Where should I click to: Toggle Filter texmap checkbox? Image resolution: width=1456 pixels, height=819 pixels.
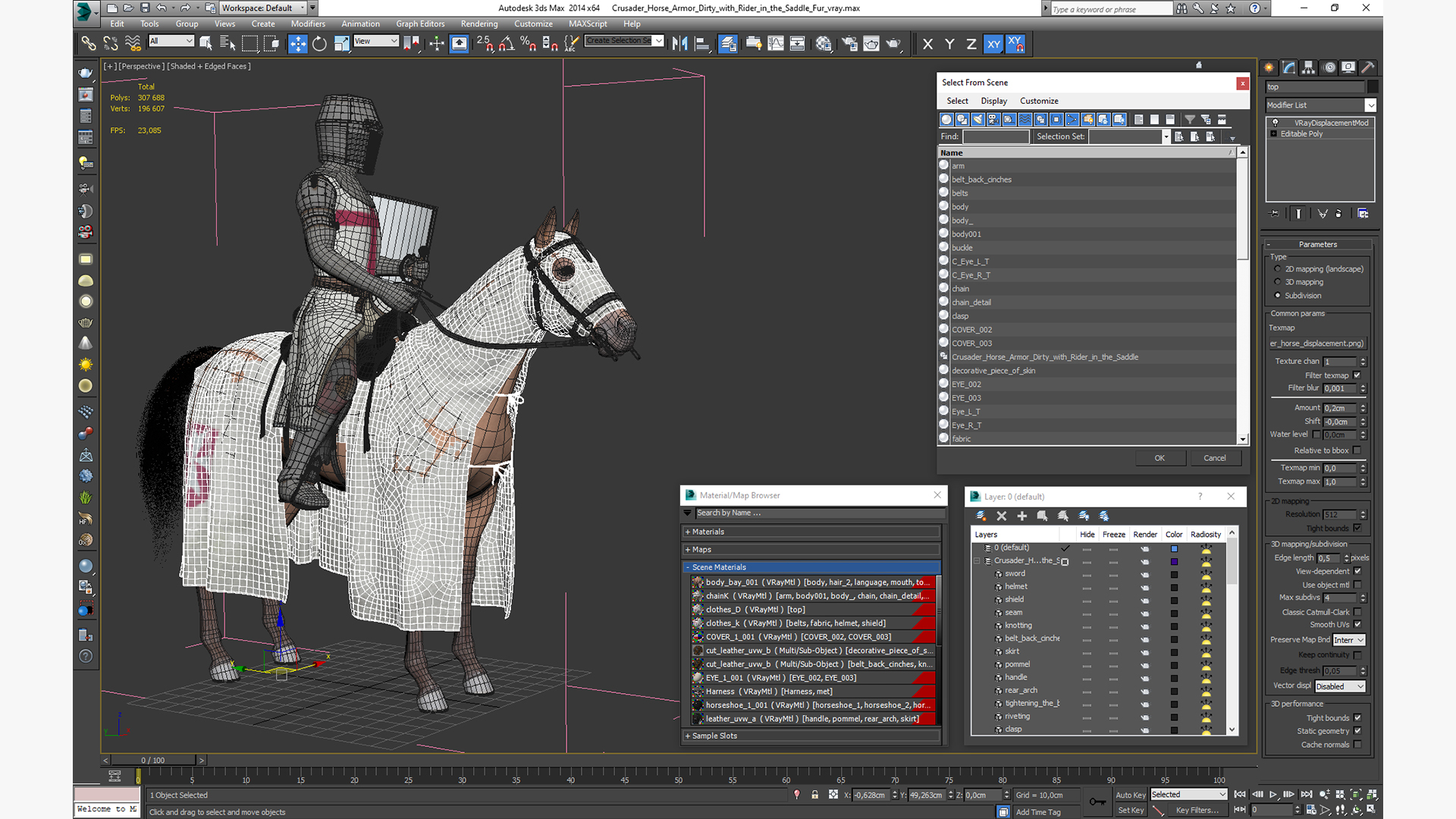(1357, 375)
